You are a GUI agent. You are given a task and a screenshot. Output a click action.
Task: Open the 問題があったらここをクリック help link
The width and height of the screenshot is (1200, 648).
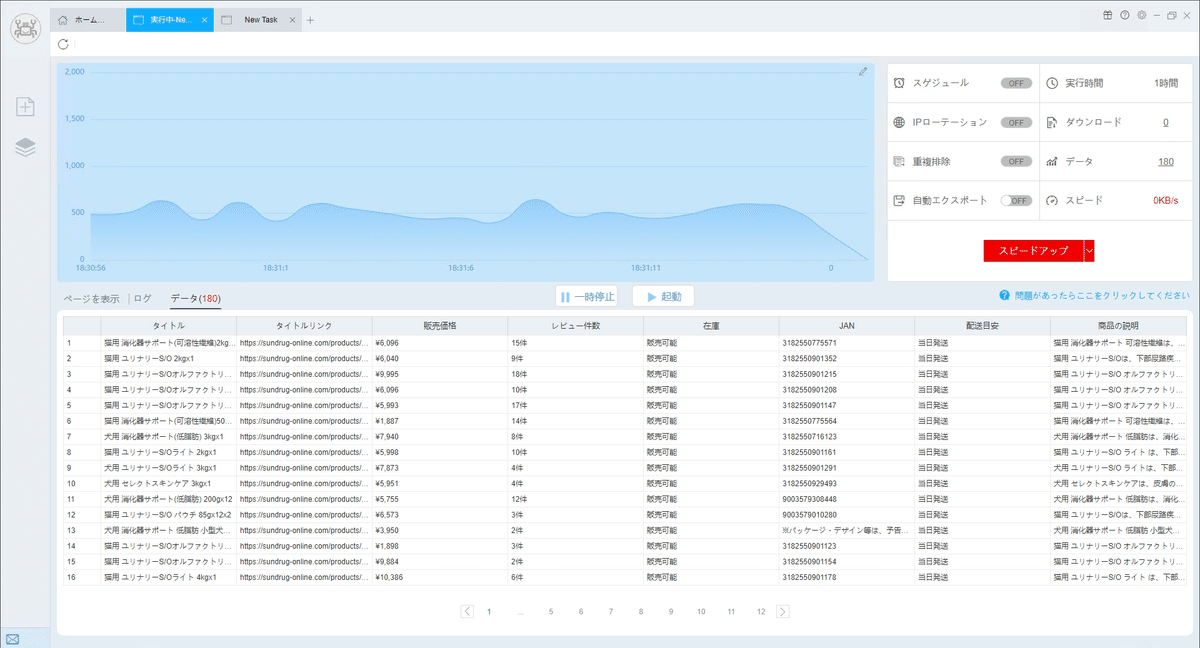1100,296
